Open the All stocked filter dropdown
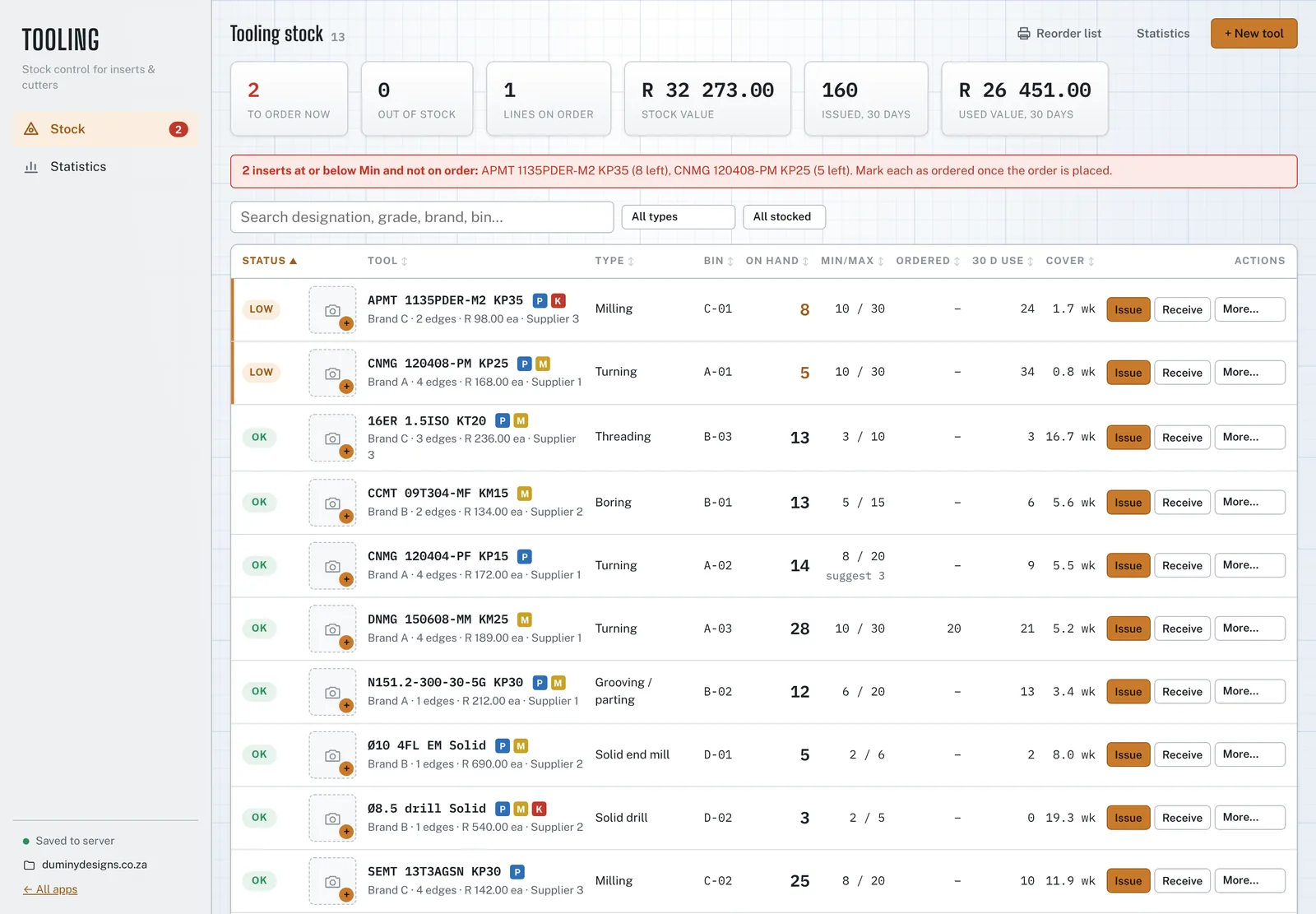 click(x=784, y=217)
